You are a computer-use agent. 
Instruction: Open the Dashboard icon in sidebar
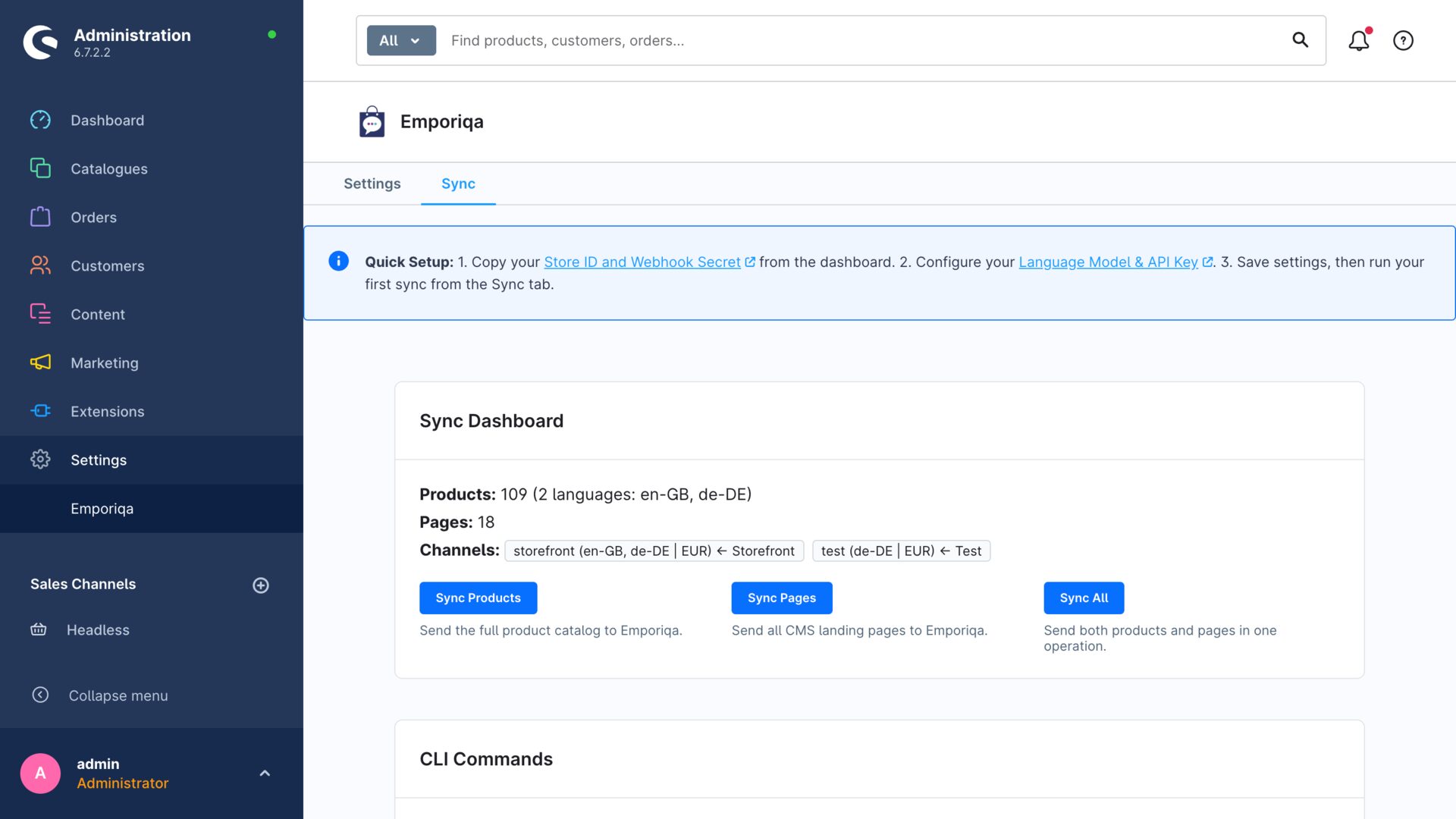click(40, 120)
